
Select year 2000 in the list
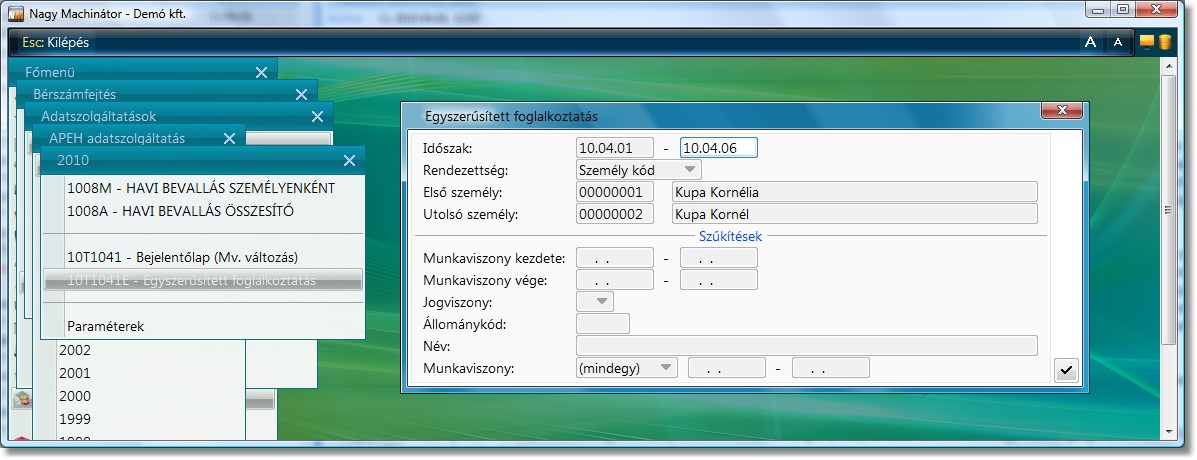(75, 396)
